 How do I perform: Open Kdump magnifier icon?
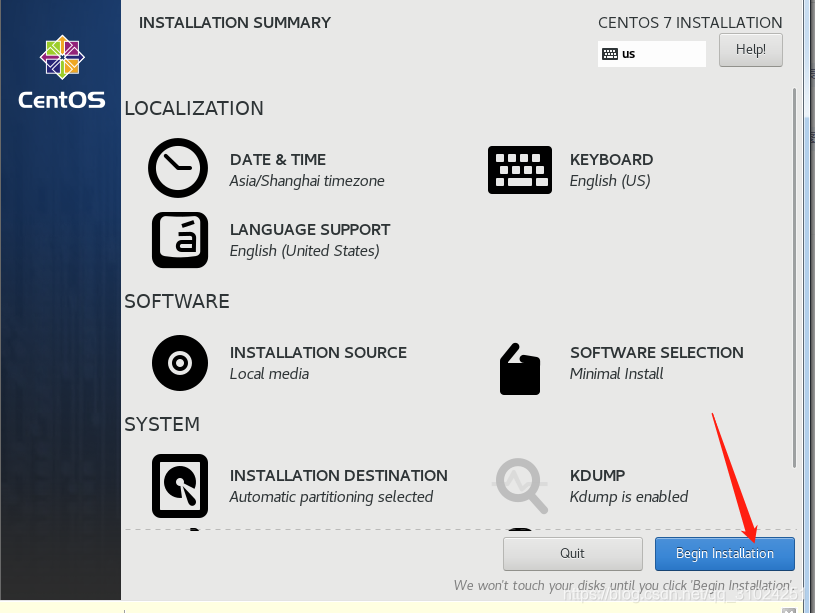[x=520, y=486]
